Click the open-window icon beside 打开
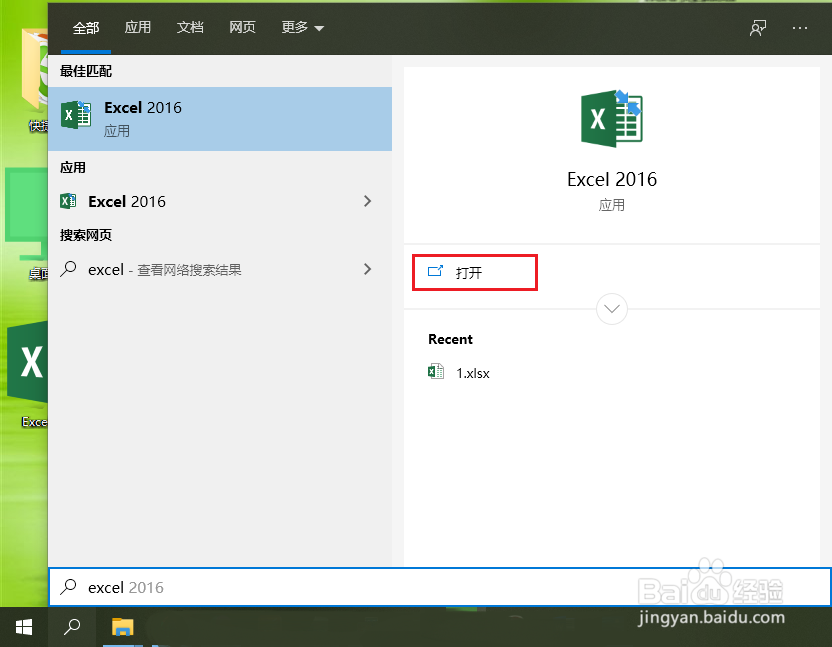The width and height of the screenshot is (832, 647). click(x=435, y=271)
